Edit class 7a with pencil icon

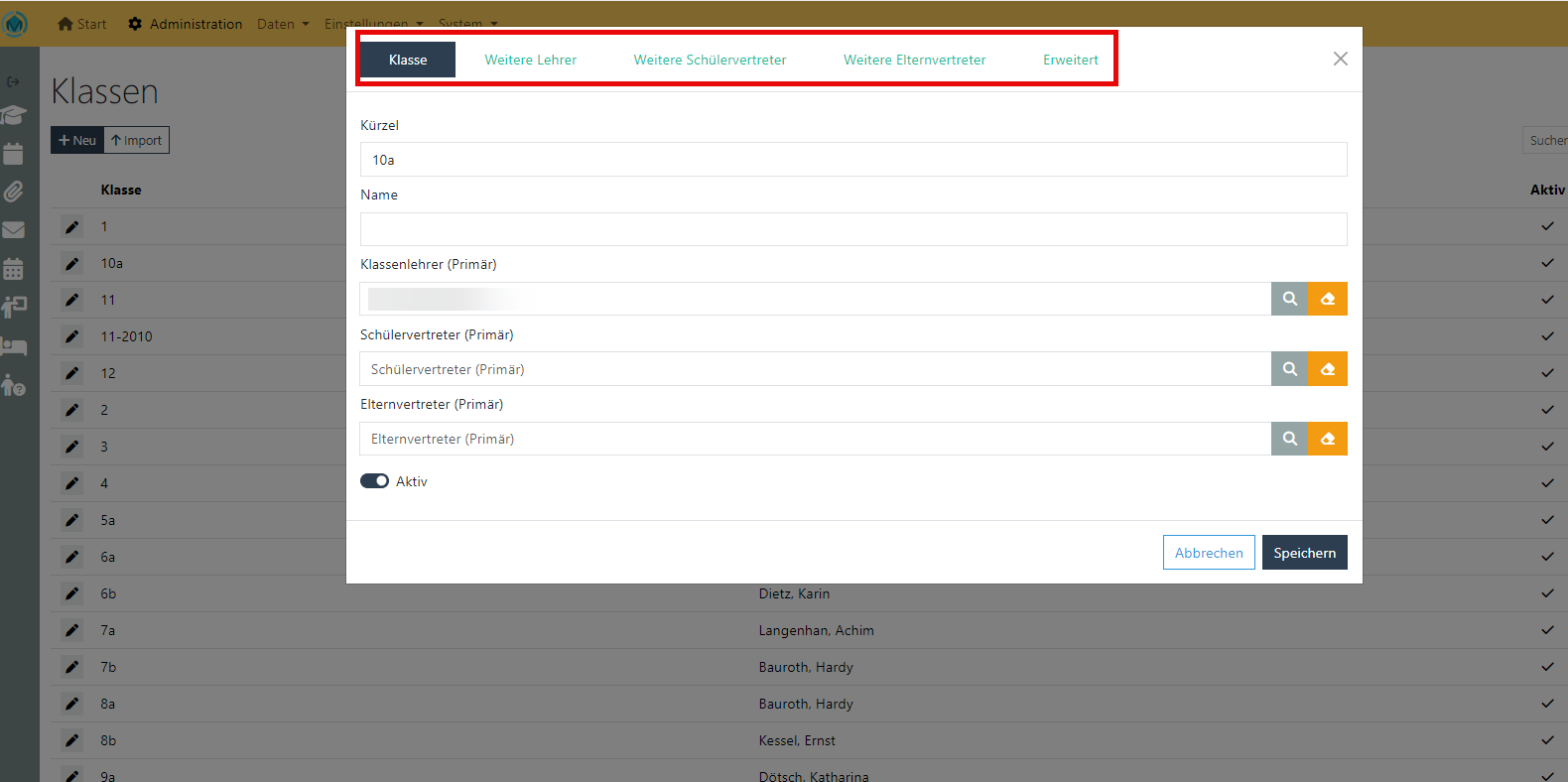pos(71,631)
